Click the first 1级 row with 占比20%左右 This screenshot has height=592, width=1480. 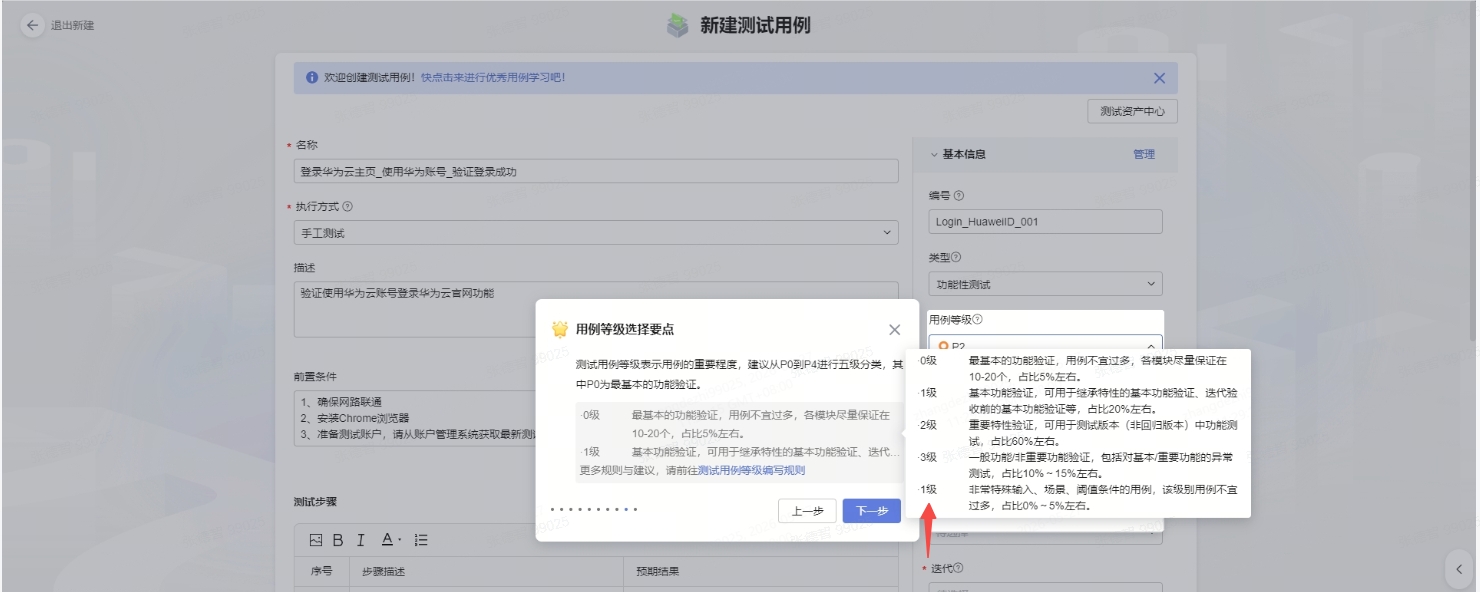click(x=1078, y=400)
